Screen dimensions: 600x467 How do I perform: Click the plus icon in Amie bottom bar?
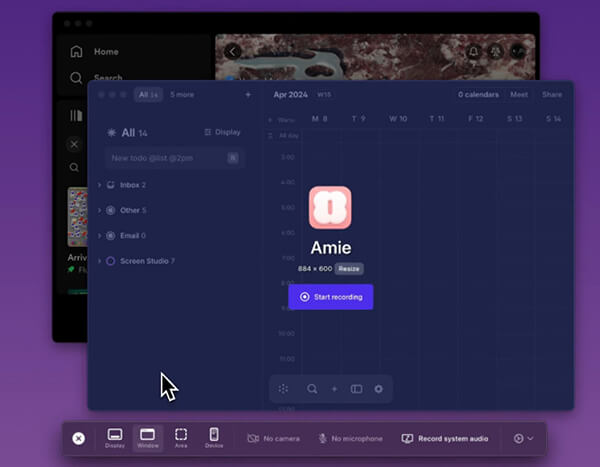(x=334, y=389)
